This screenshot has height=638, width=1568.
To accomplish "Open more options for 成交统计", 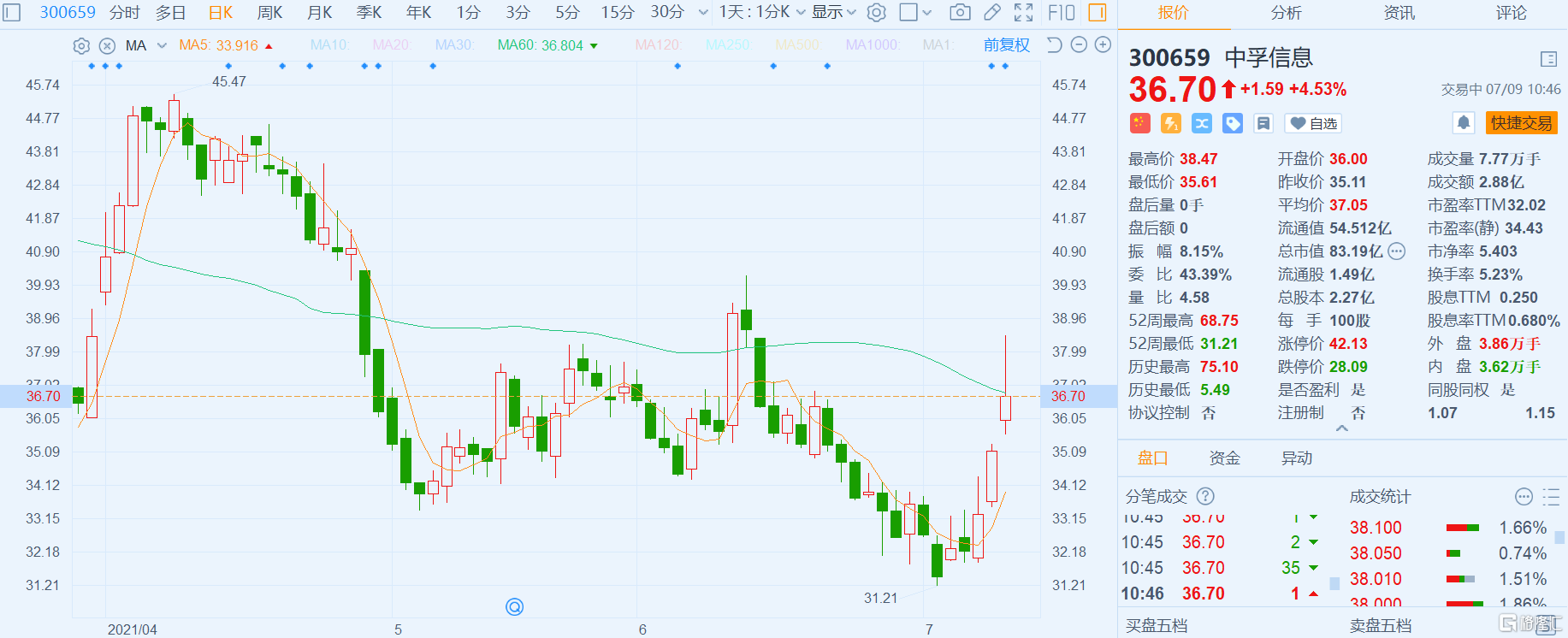I will pos(1524,497).
